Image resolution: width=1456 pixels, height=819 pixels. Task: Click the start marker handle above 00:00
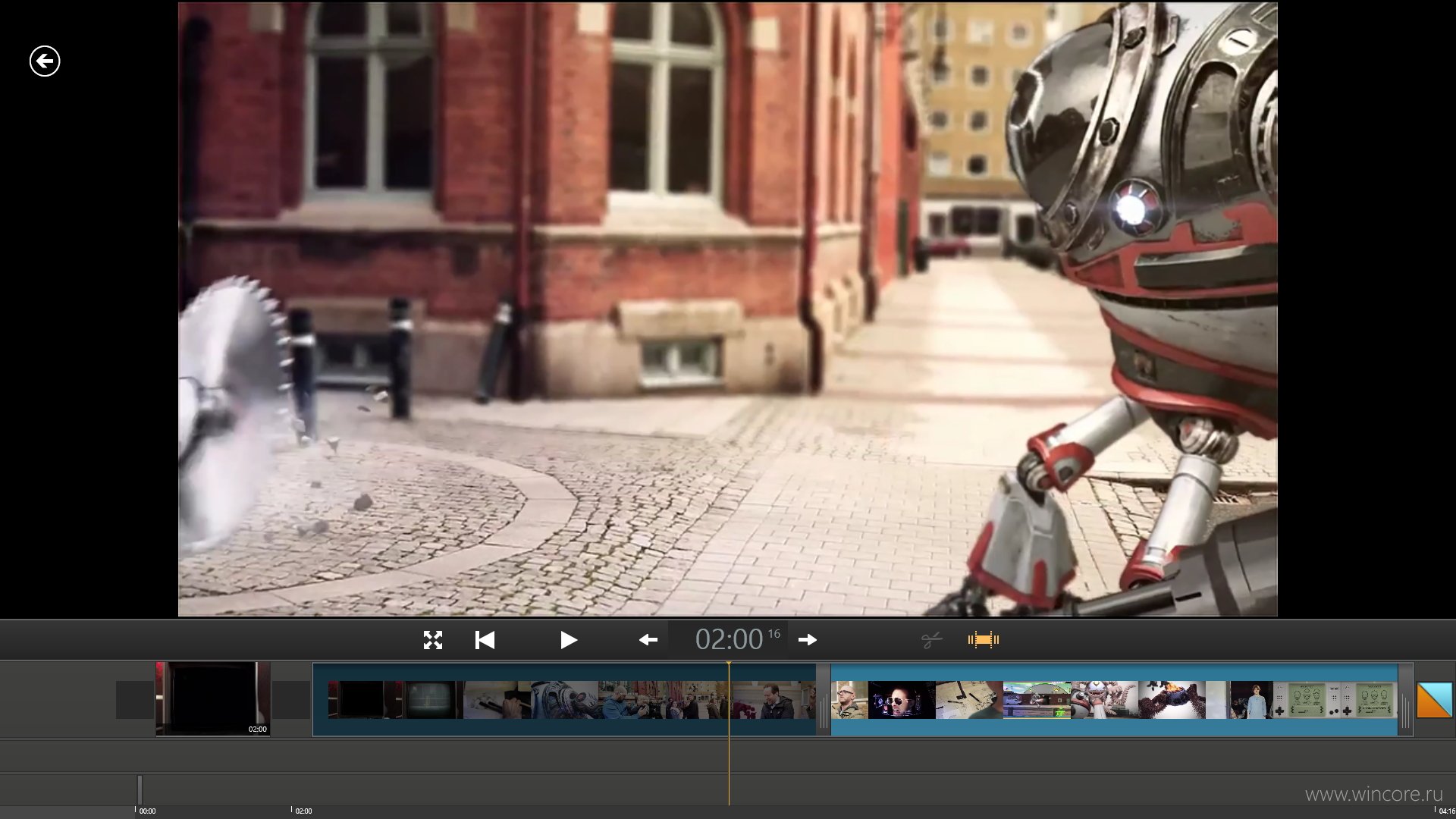[140, 789]
